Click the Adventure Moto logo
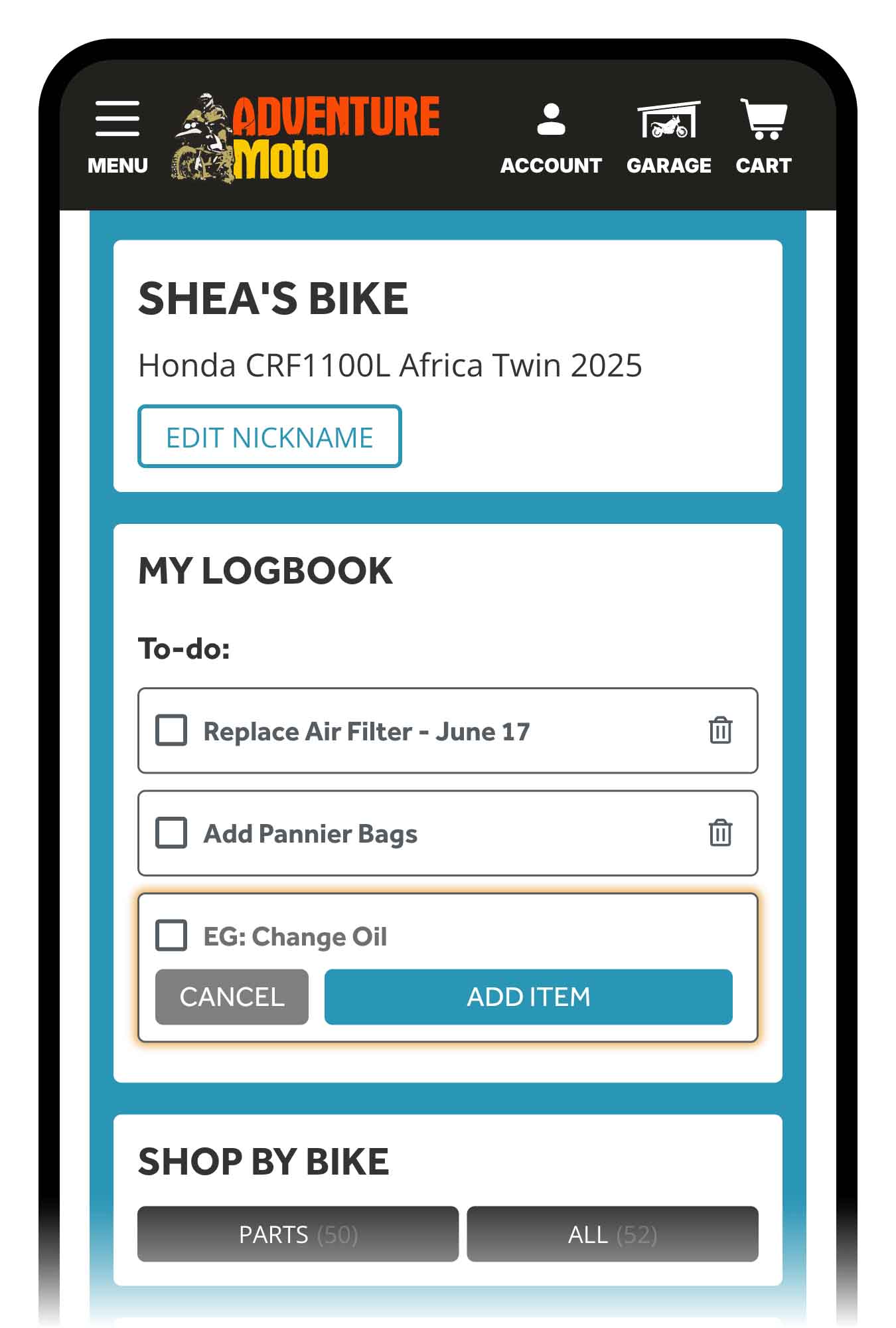896x1328 pixels. tap(307, 138)
